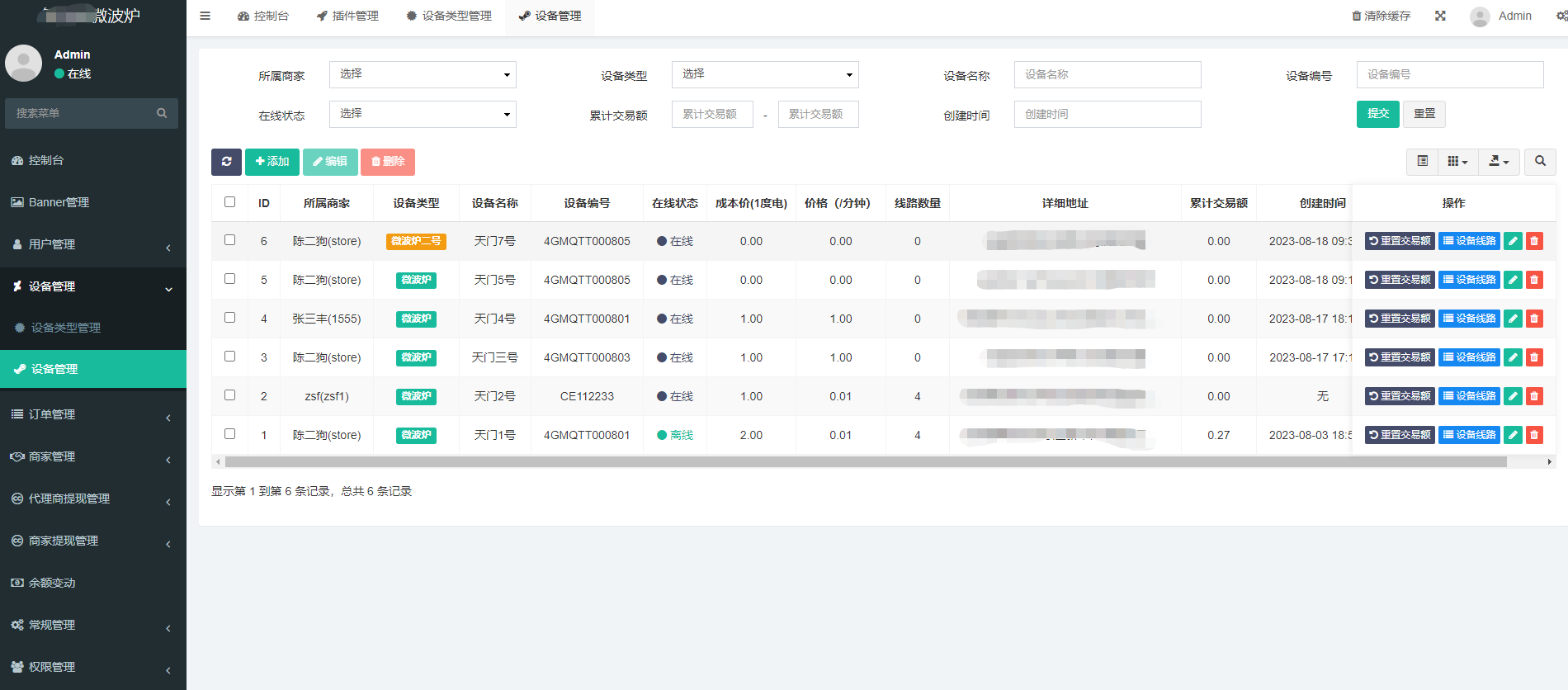Expand the 用户管理 sidebar menu
The height and width of the screenshot is (690, 1568).
(93, 244)
